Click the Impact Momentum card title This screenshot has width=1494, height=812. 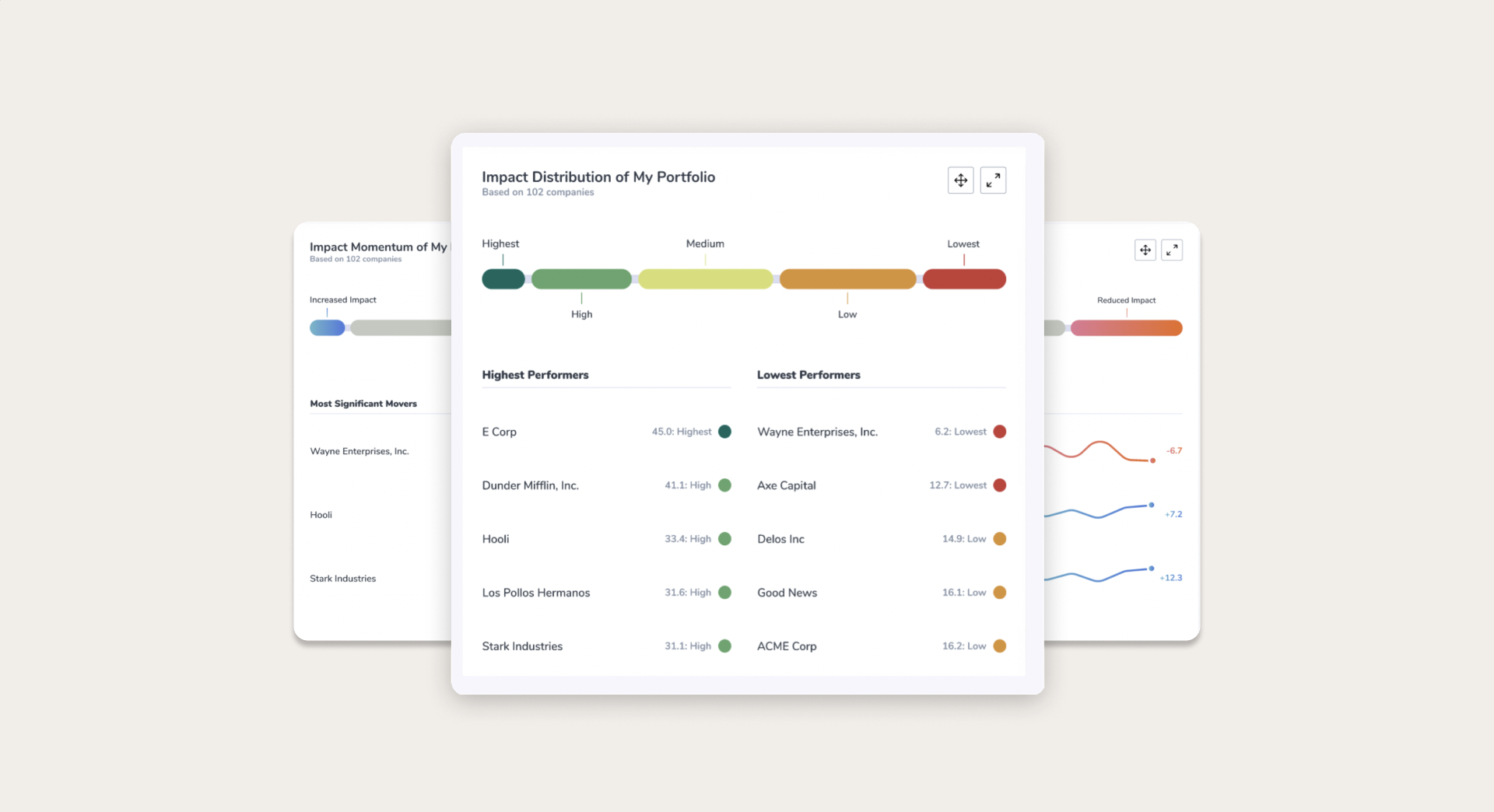coord(379,247)
